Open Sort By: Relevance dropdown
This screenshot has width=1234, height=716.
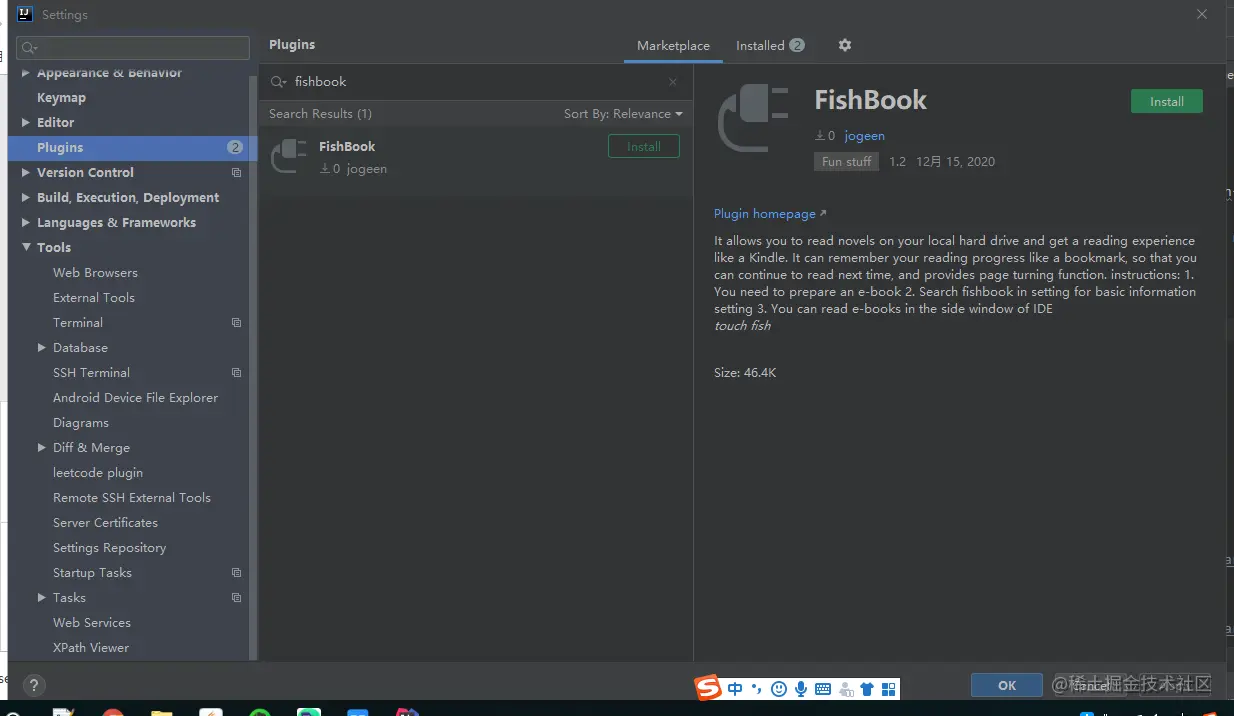(x=623, y=114)
